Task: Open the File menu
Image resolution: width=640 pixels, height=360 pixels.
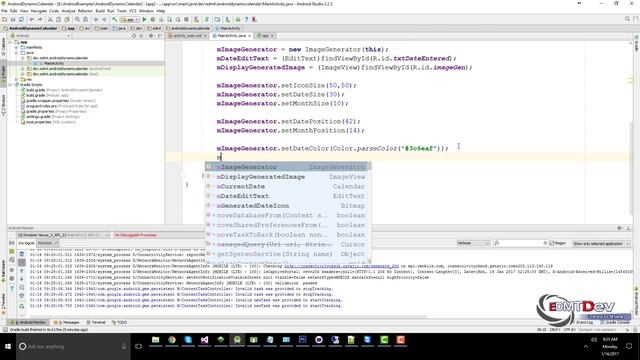Action: (x=4, y=11)
